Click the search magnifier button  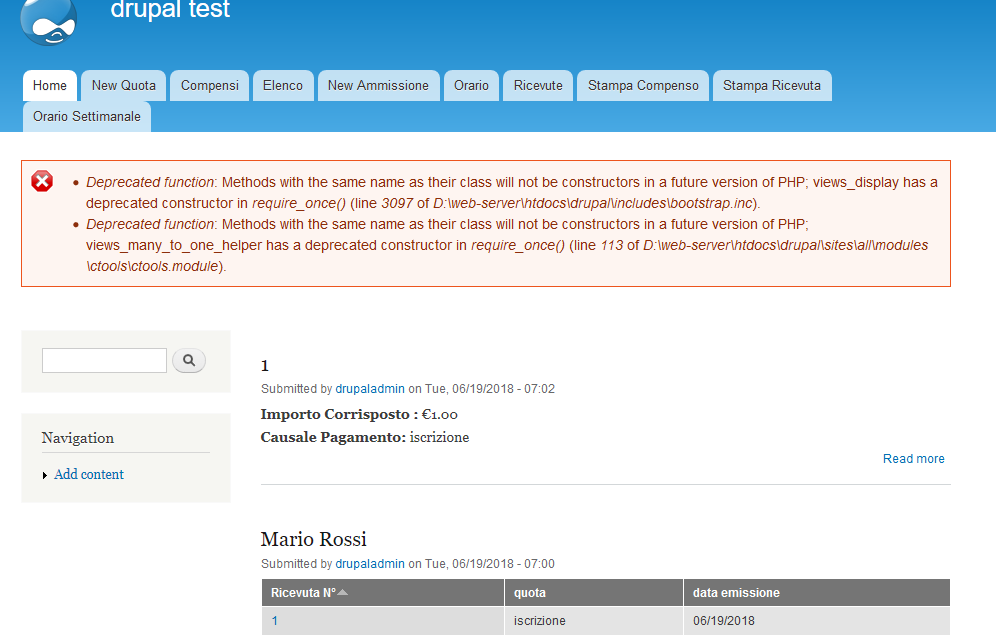[x=189, y=361]
